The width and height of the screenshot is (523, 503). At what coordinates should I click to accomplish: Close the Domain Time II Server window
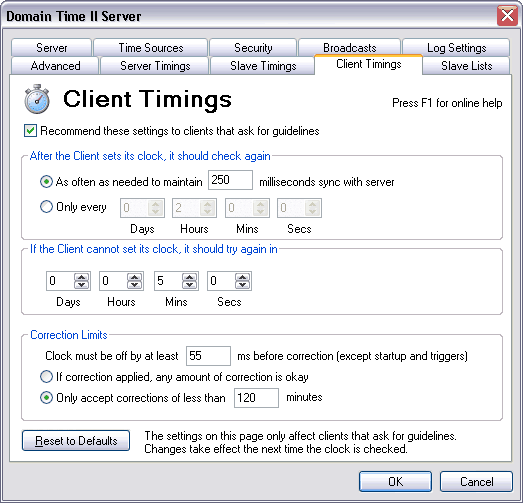507,15
